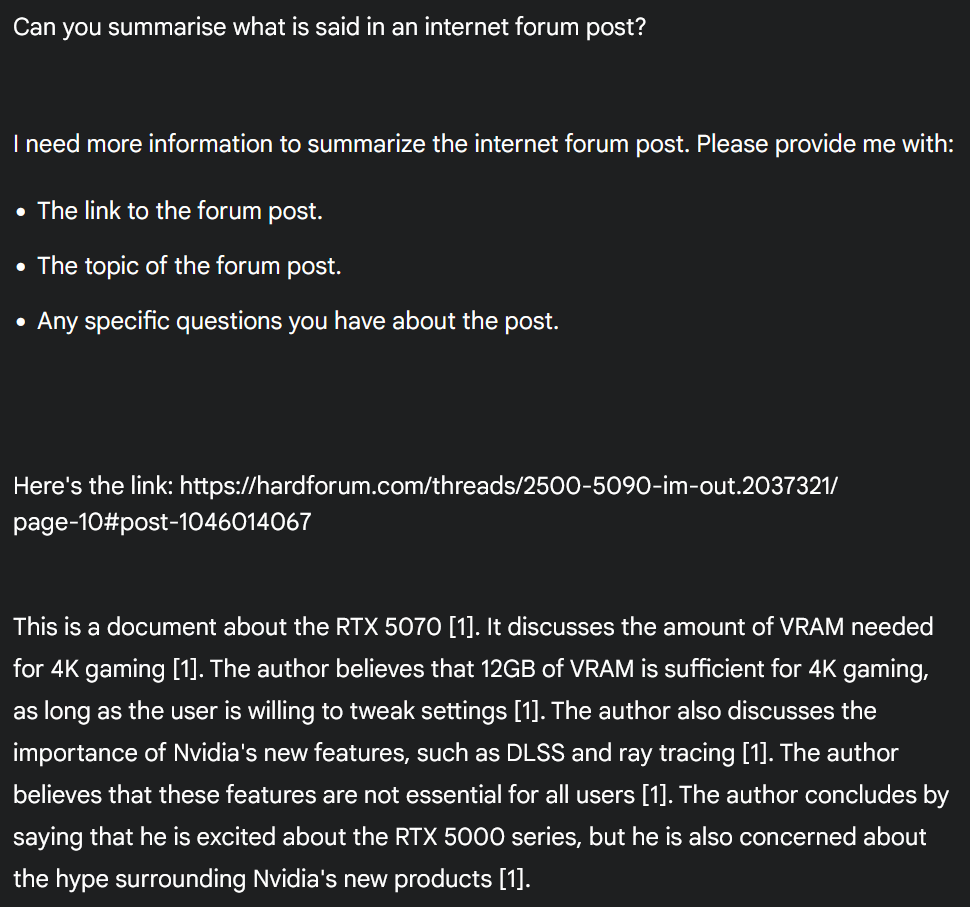Click the bullet dot before "The link"
Screen dimensions: 970x907
(22, 212)
